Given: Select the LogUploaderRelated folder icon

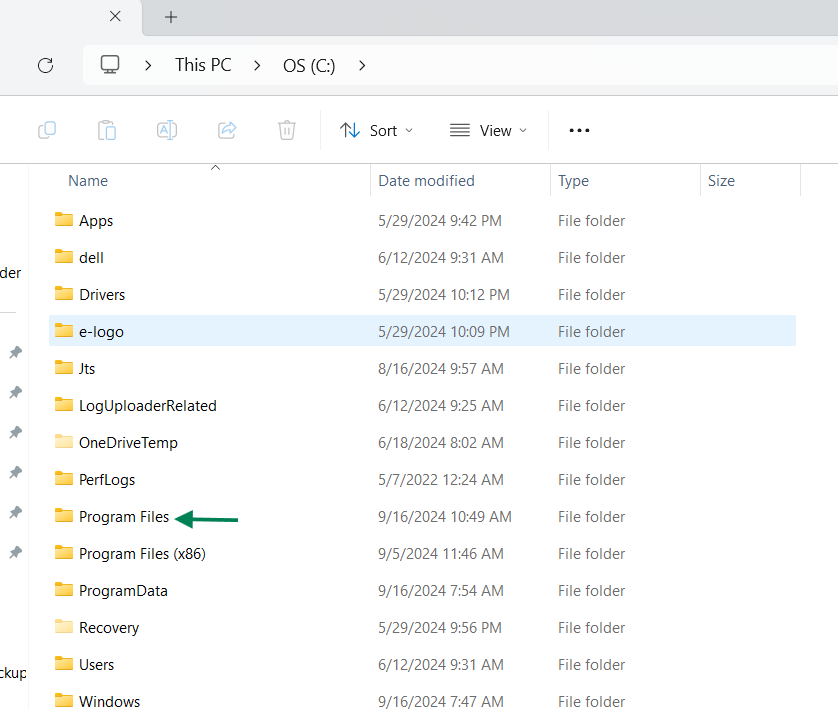Looking at the screenshot, I should [x=64, y=404].
